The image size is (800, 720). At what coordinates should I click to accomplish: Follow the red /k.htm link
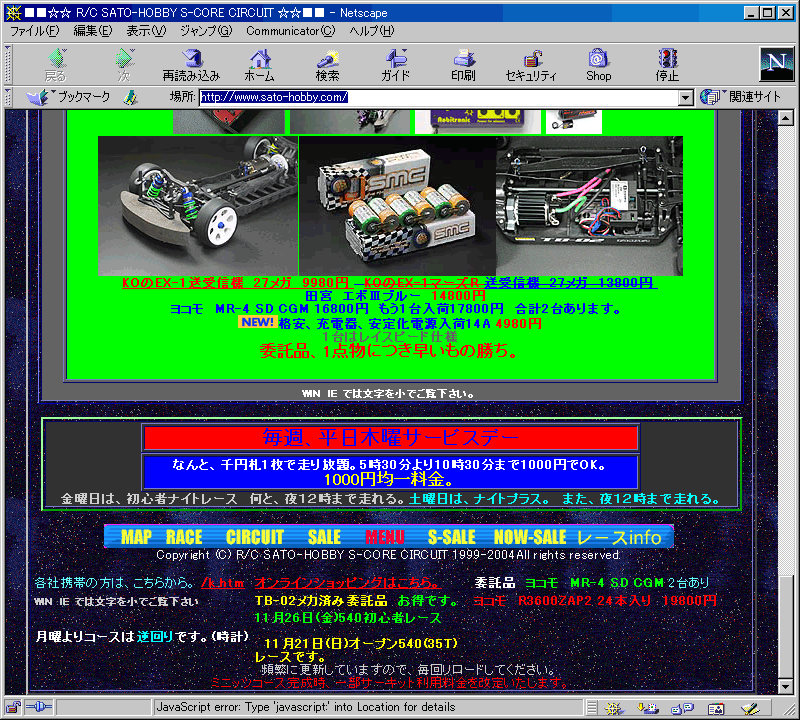click(x=222, y=583)
